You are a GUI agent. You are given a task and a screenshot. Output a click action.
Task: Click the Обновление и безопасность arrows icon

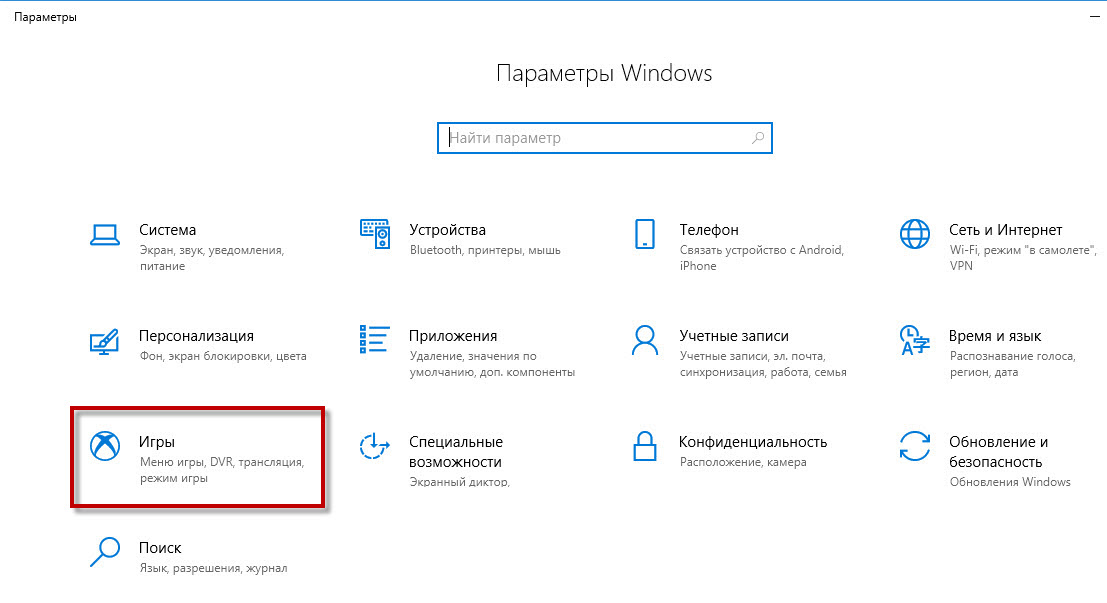(x=914, y=446)
